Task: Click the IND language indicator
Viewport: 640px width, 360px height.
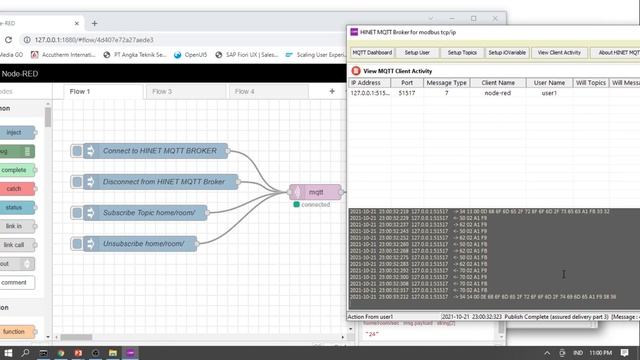Action: pyautogui.click(x=578, y=353)
